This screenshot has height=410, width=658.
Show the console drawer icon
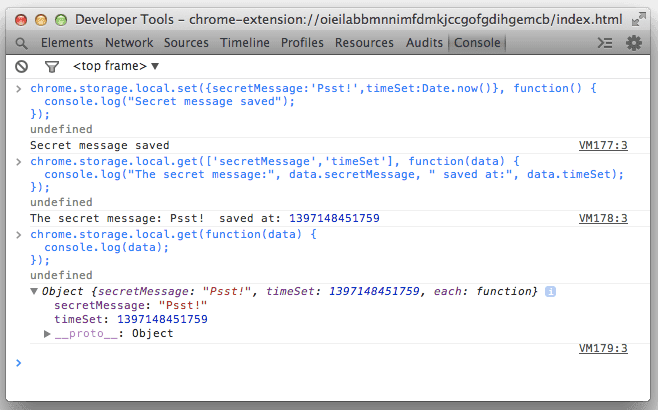tap(605, 43)
